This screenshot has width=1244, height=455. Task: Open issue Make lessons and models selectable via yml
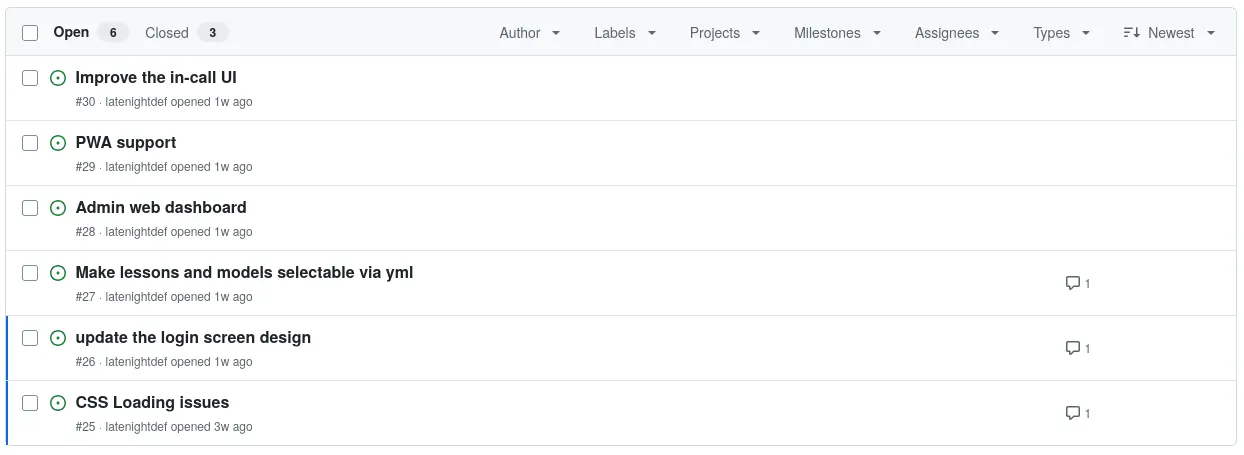[244, 272]
